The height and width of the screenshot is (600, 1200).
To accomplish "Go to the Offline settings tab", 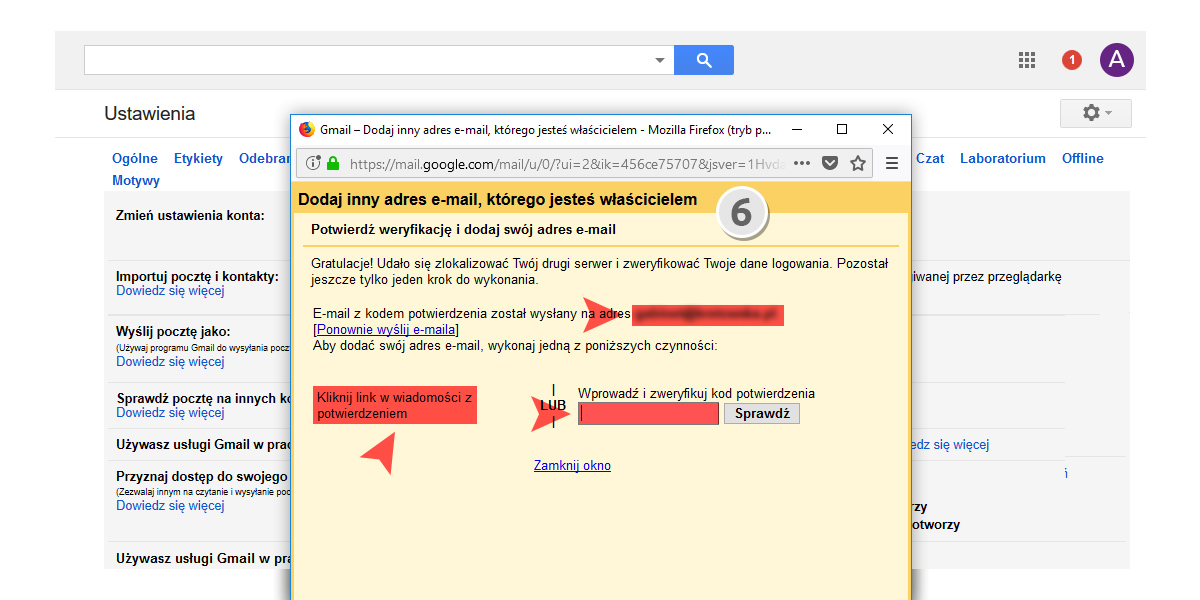I will (1083, 158).
